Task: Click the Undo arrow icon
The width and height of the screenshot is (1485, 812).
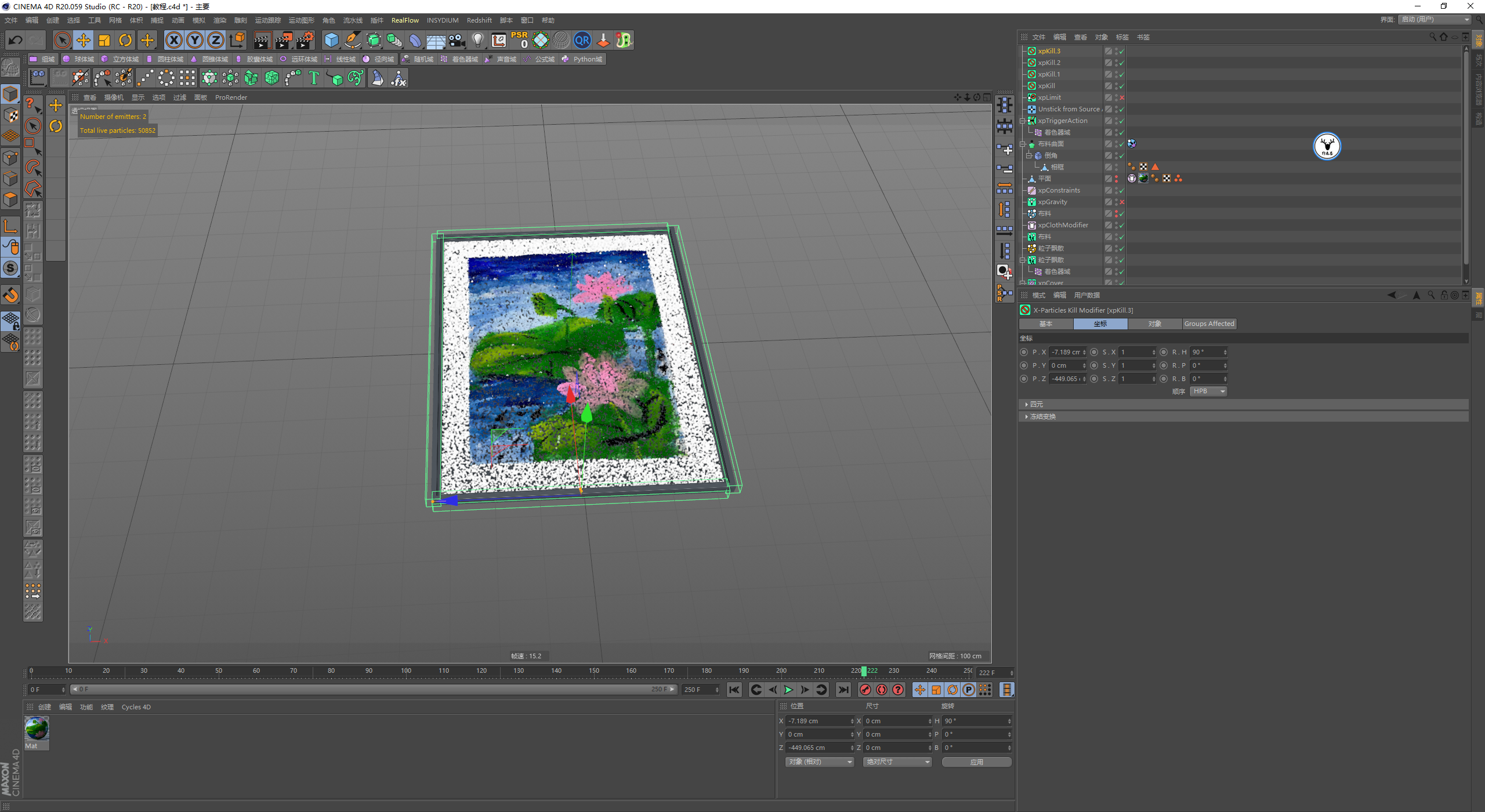Action: pyautogui.click(x=16, y=40)
